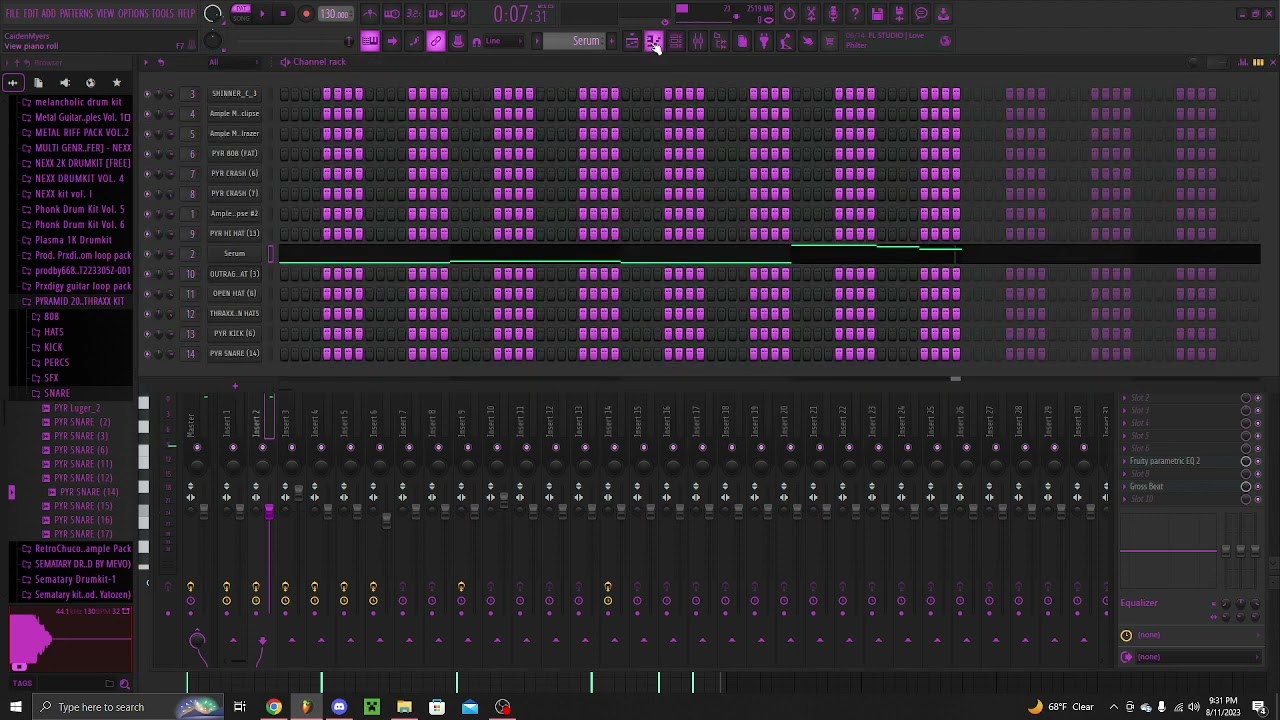This screenshot has width=1280, height=720.
Task: Click the browser files tab icon
Action: click(38, 83)
